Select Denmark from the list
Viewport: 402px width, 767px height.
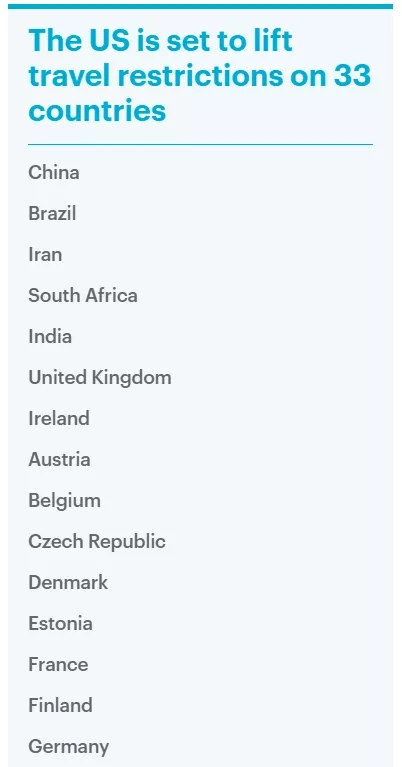point(68,583)
